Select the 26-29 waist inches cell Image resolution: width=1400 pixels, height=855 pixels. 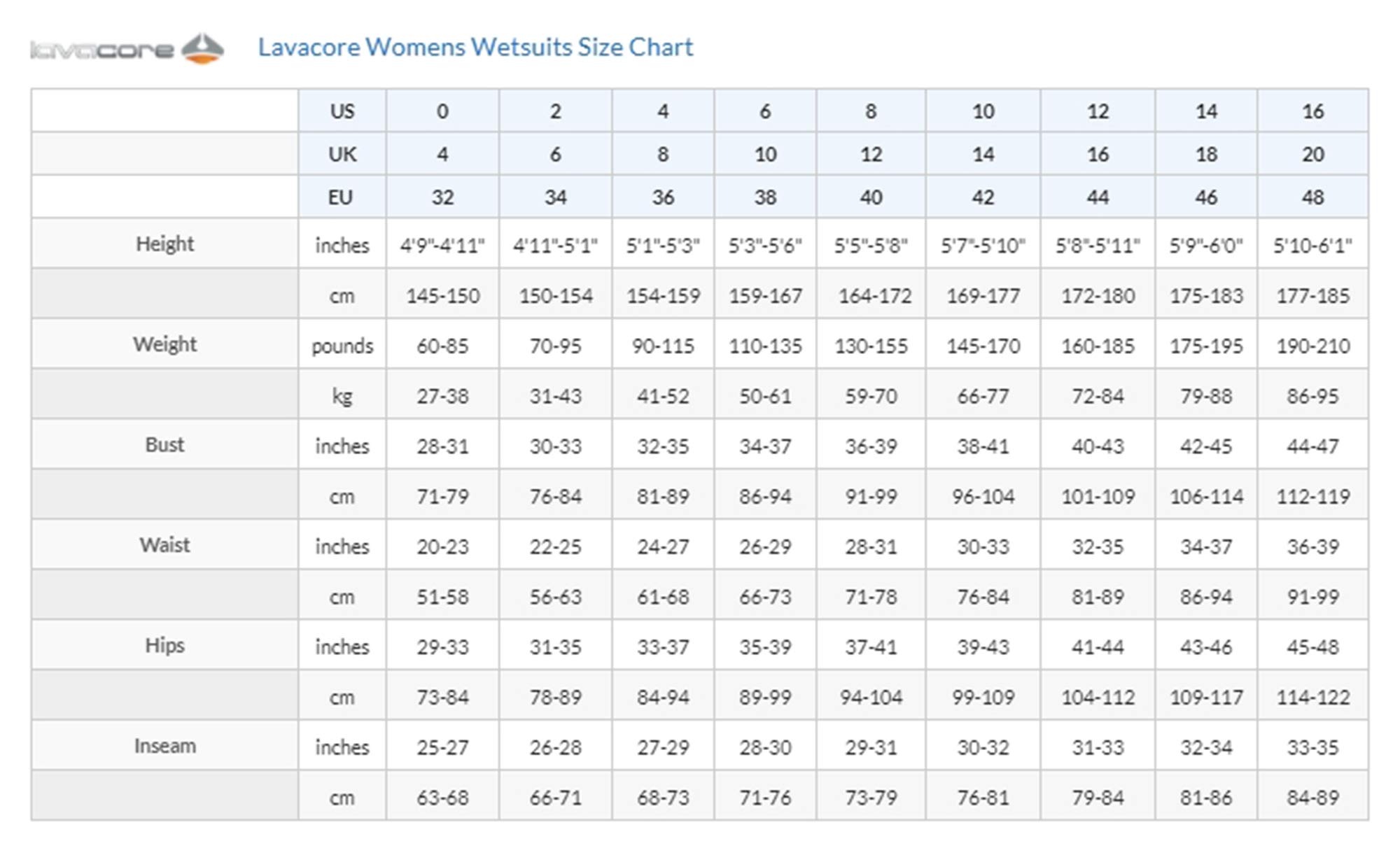click(x=765, y=546)
